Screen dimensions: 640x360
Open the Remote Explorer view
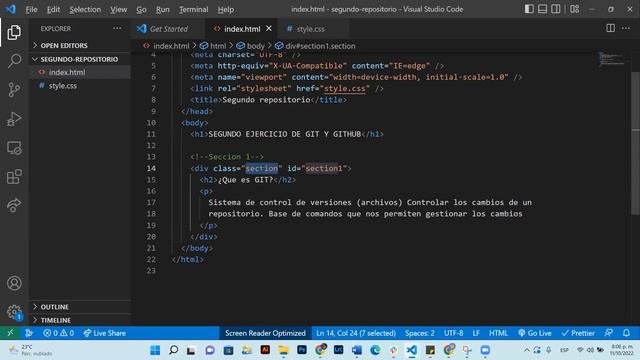[x=14, y=148]
